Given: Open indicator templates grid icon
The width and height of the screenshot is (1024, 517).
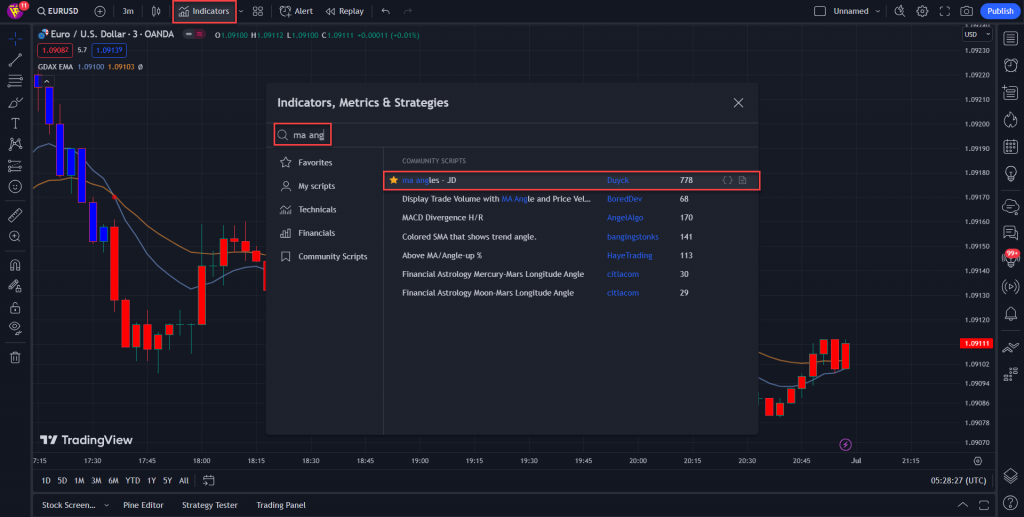Looking at the screenshot, I should pyautogui.click(x=258, y=11).
